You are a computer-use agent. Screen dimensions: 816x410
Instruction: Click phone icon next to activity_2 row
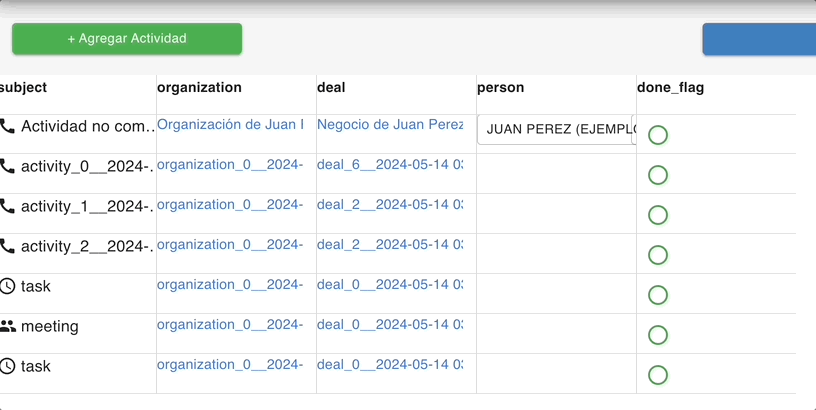pyautogui.click(x=8, y=246)
